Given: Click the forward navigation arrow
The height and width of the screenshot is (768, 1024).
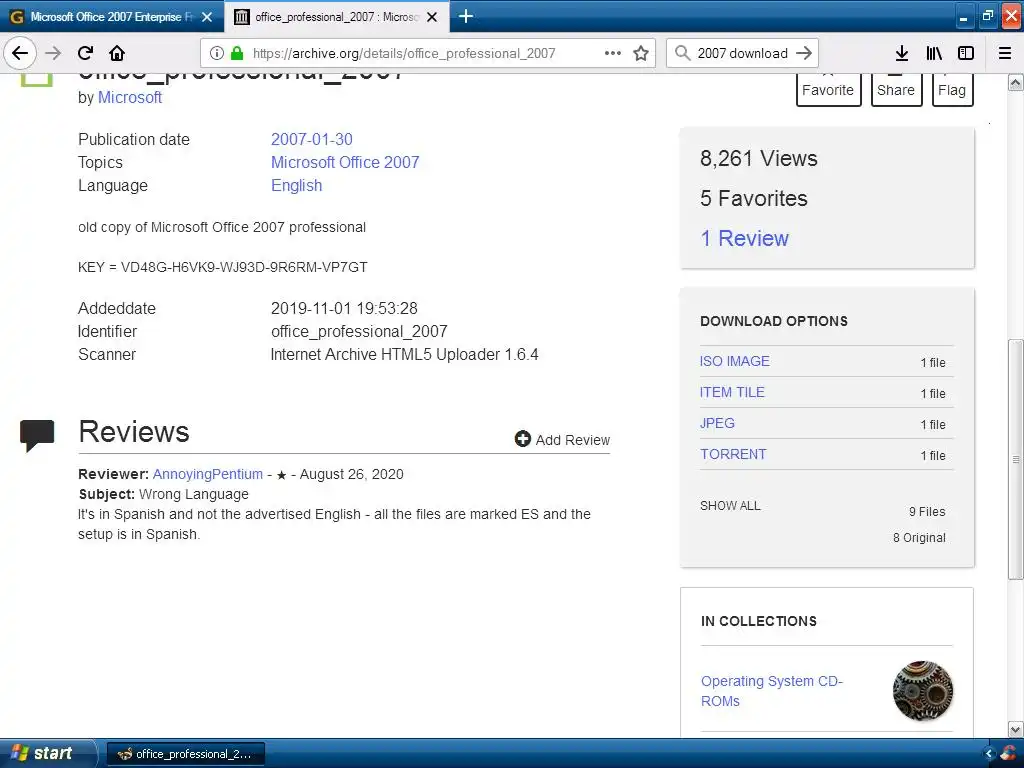Looking at the screenshot, I should 53,53.
